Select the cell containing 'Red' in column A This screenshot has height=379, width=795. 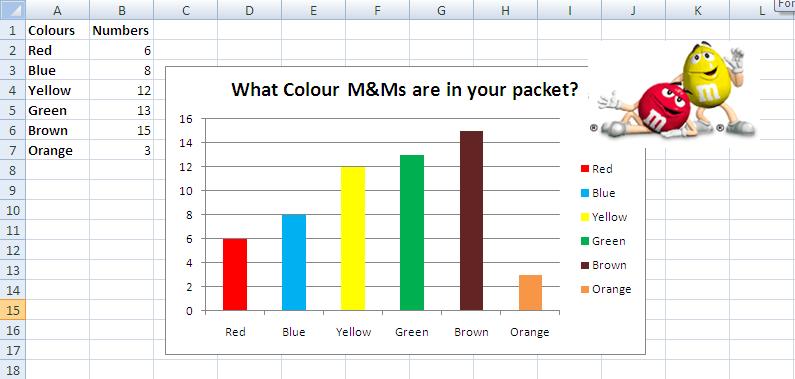coord(58,50)
